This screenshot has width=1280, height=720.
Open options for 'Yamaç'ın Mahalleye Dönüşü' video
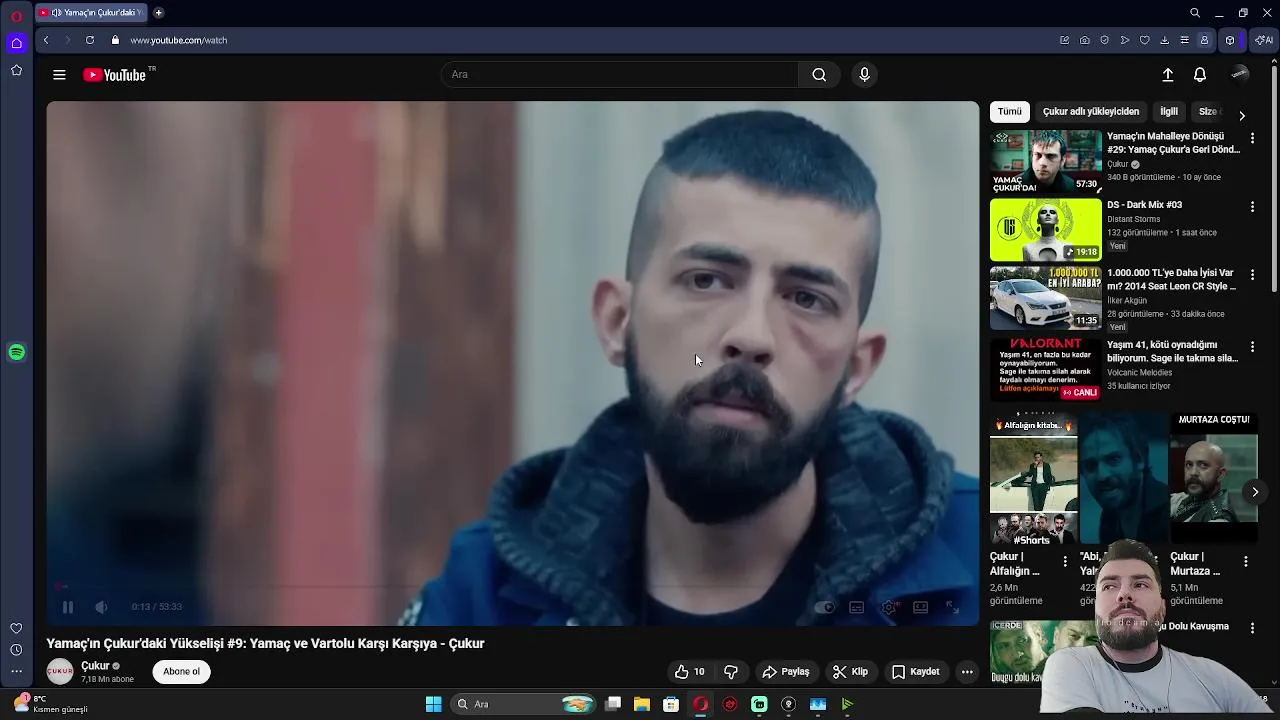[x=1252, y=139]
